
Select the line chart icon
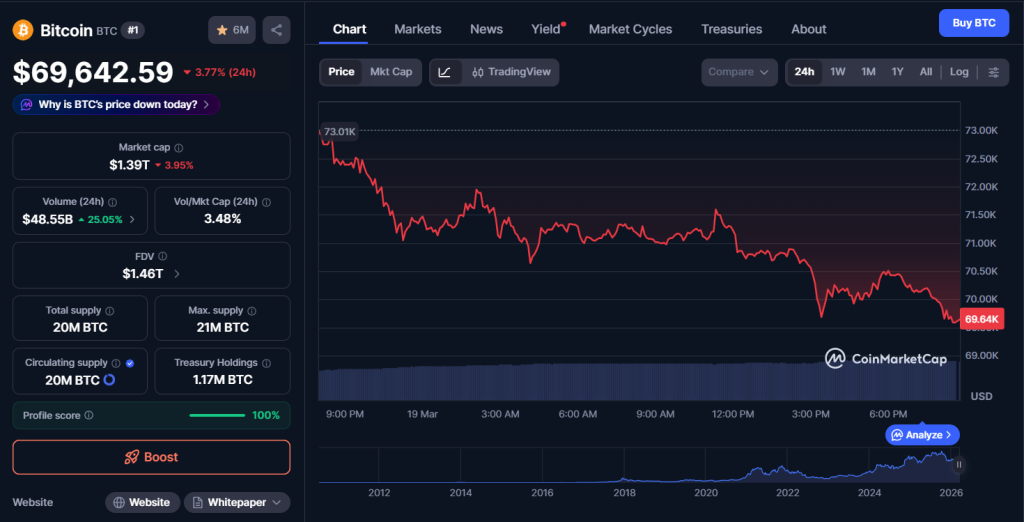[445, 72]
